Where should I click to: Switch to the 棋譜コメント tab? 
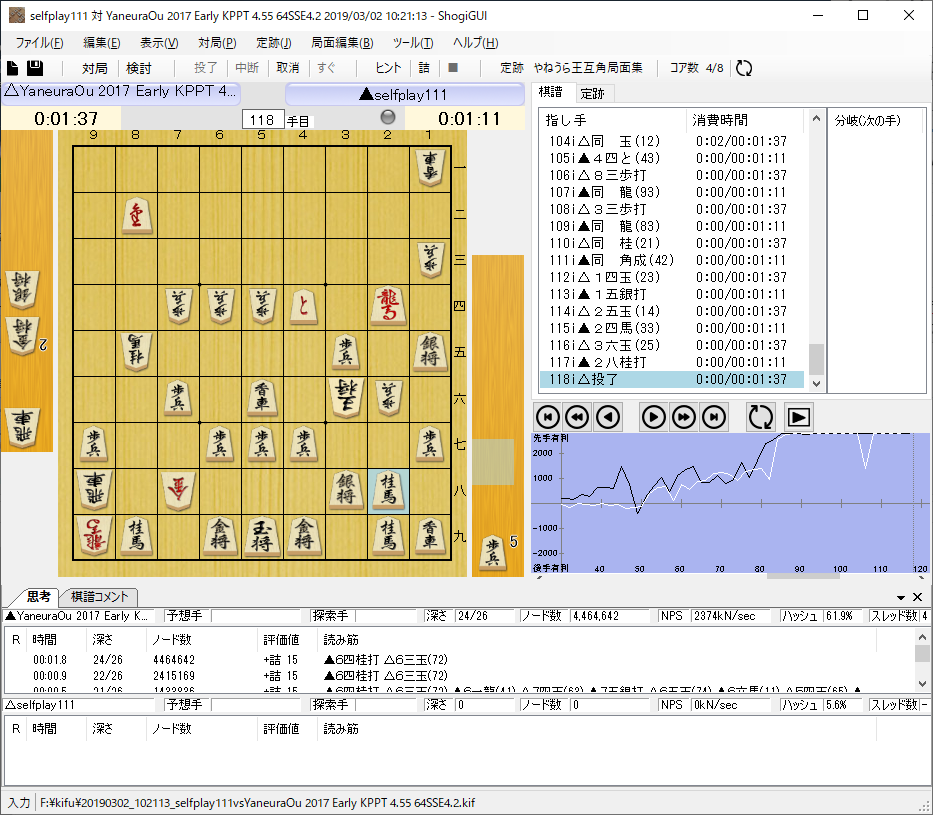99,597
